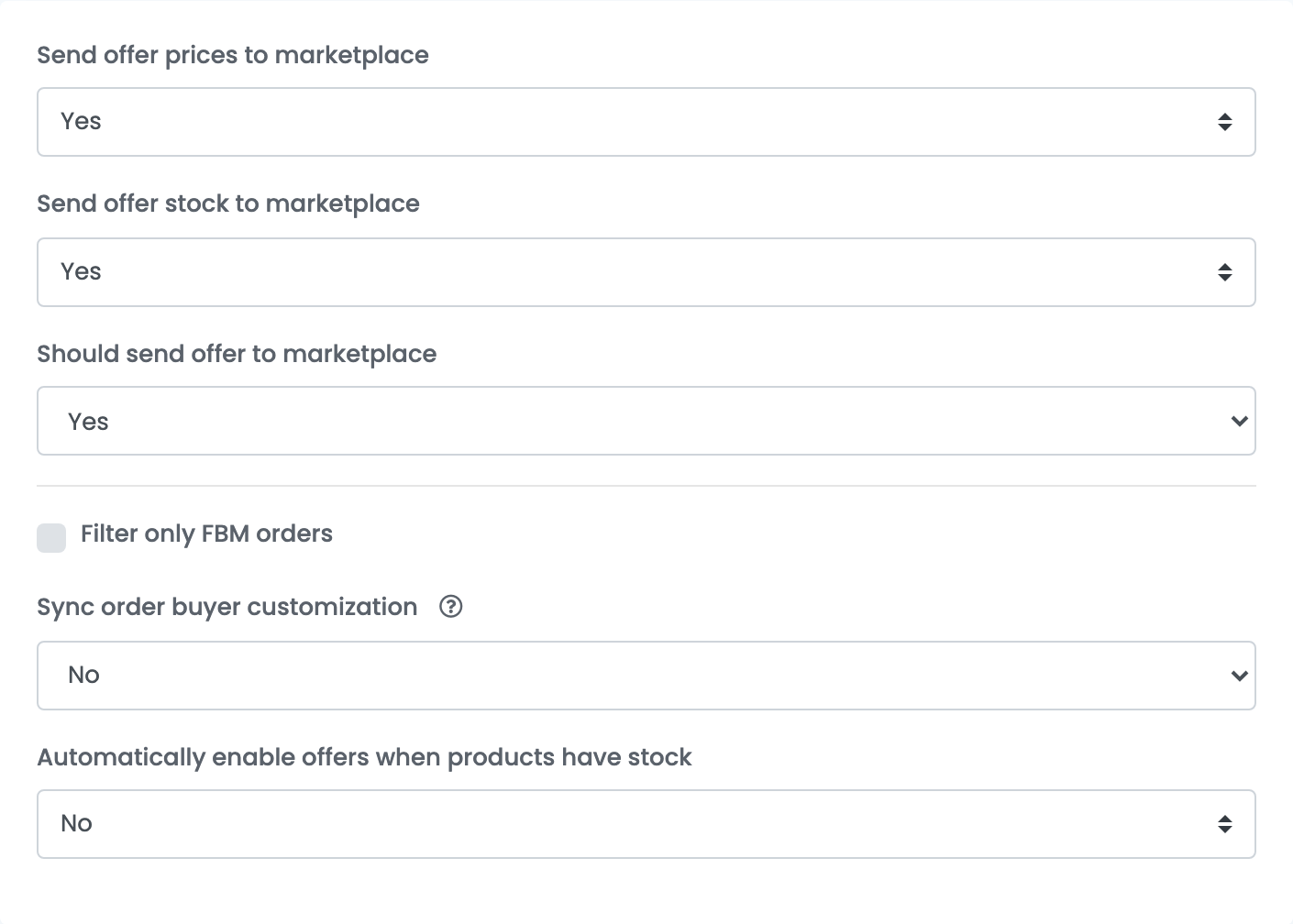The image size is (1293, 924).
Task: Open the 'Automatically enable offers when products have stock' dropdown
Action: click(x=646, y=824)
